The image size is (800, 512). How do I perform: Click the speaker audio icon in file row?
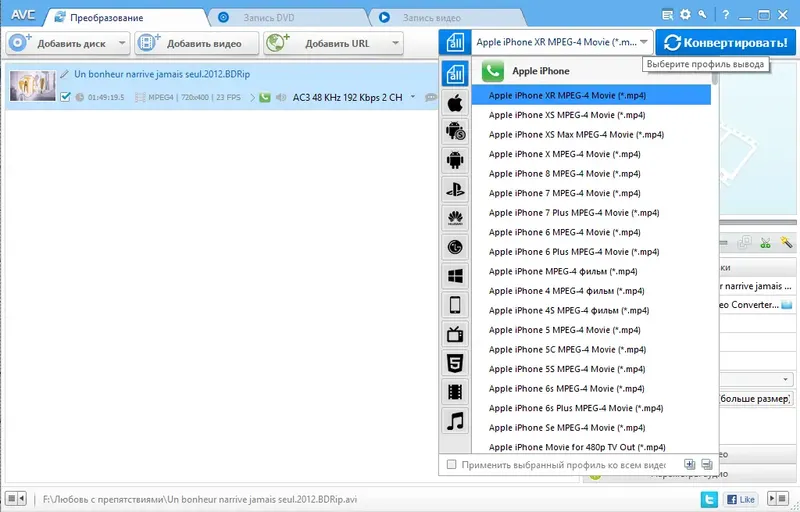point(281,97)
